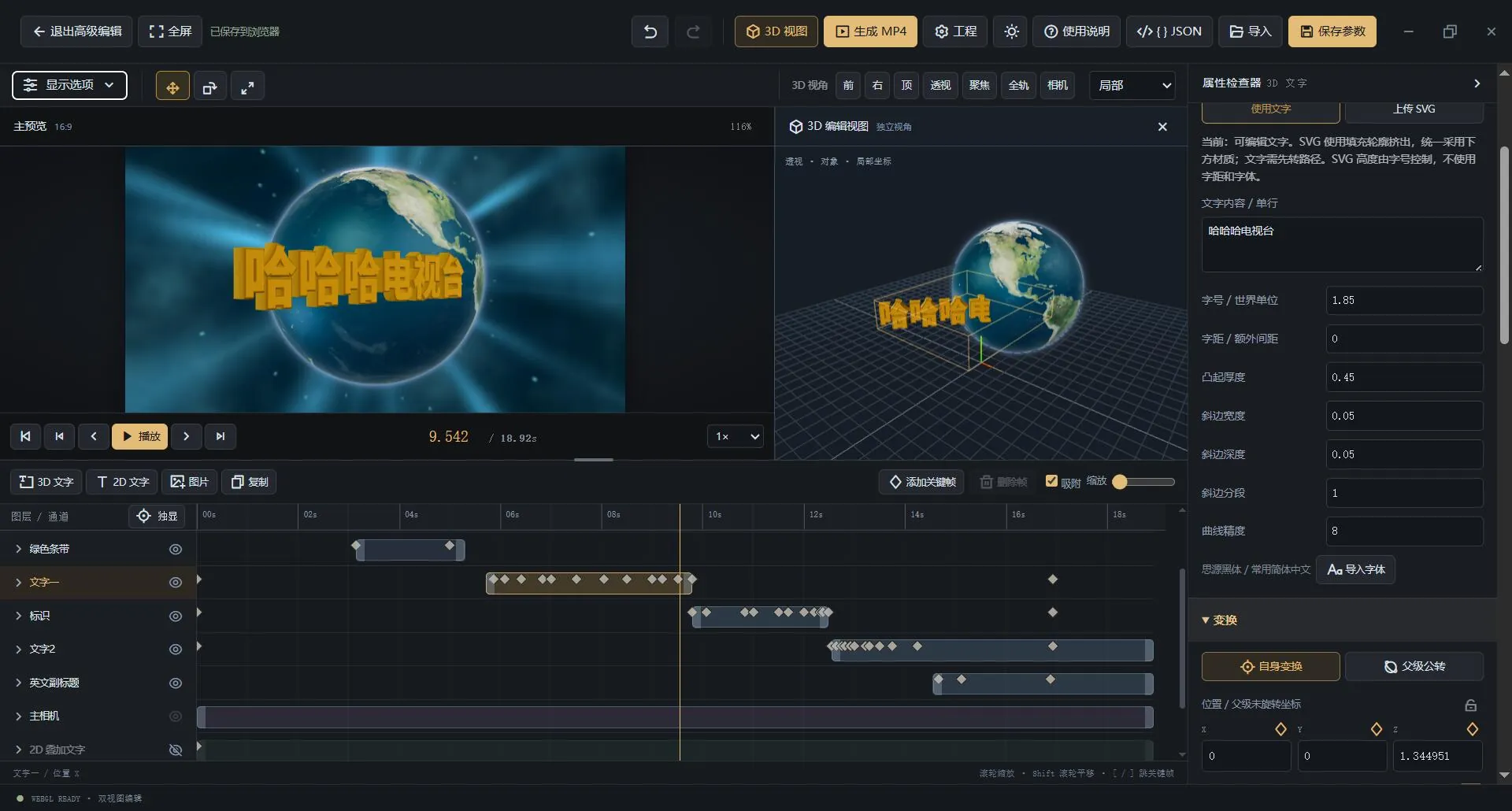
Task: Open the 局部 coordinate dropdown
Action: coord(1132,85)
